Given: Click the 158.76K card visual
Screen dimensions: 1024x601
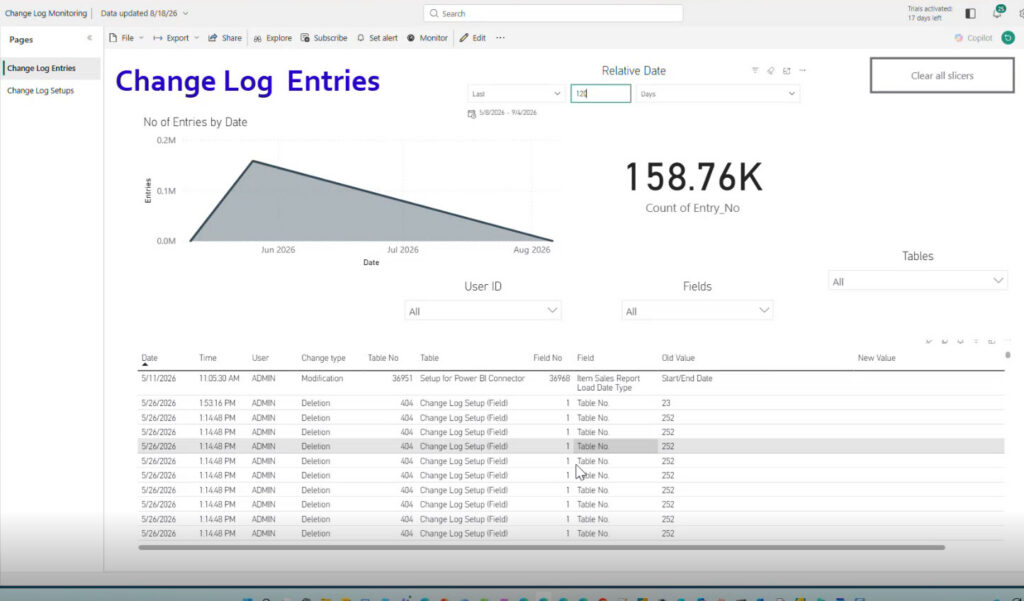Looking at the screenshot, I should (x=693, y=186).
